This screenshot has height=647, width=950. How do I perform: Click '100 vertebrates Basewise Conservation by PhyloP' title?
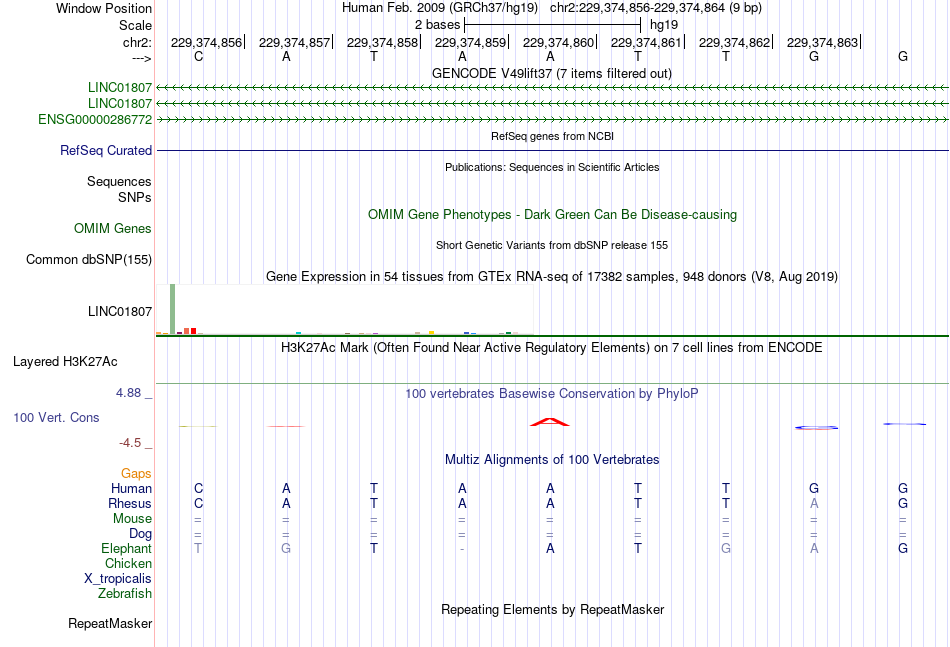[552, 394]
